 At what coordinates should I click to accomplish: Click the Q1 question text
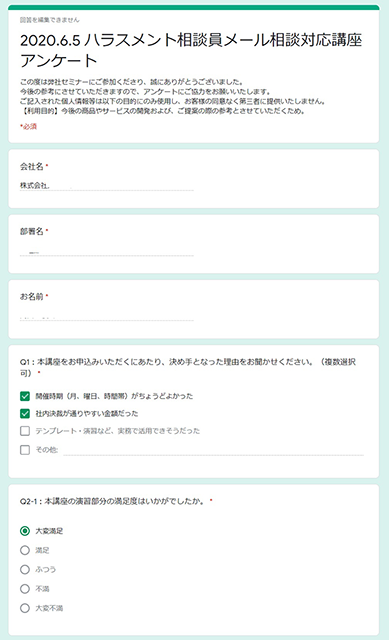[x=188, y=367]
